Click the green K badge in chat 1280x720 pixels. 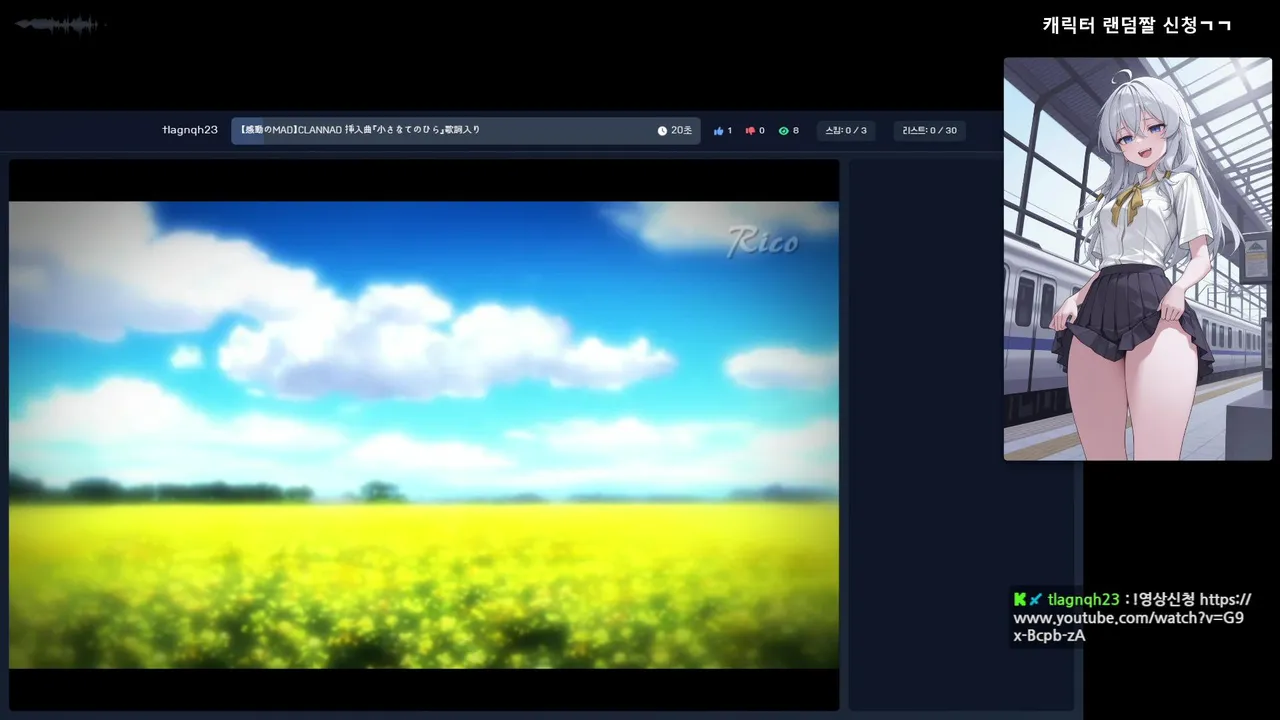(x=1020, y=599)
